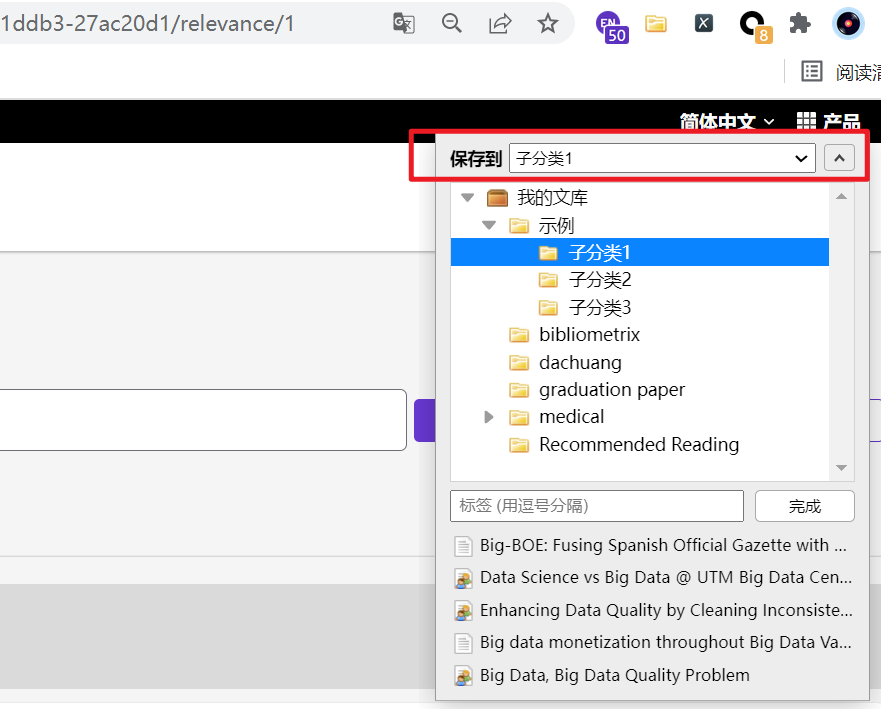Screen dimensions: 881x709
Task: Collapse the 我的文库 tree node
Action: point(467,197)
